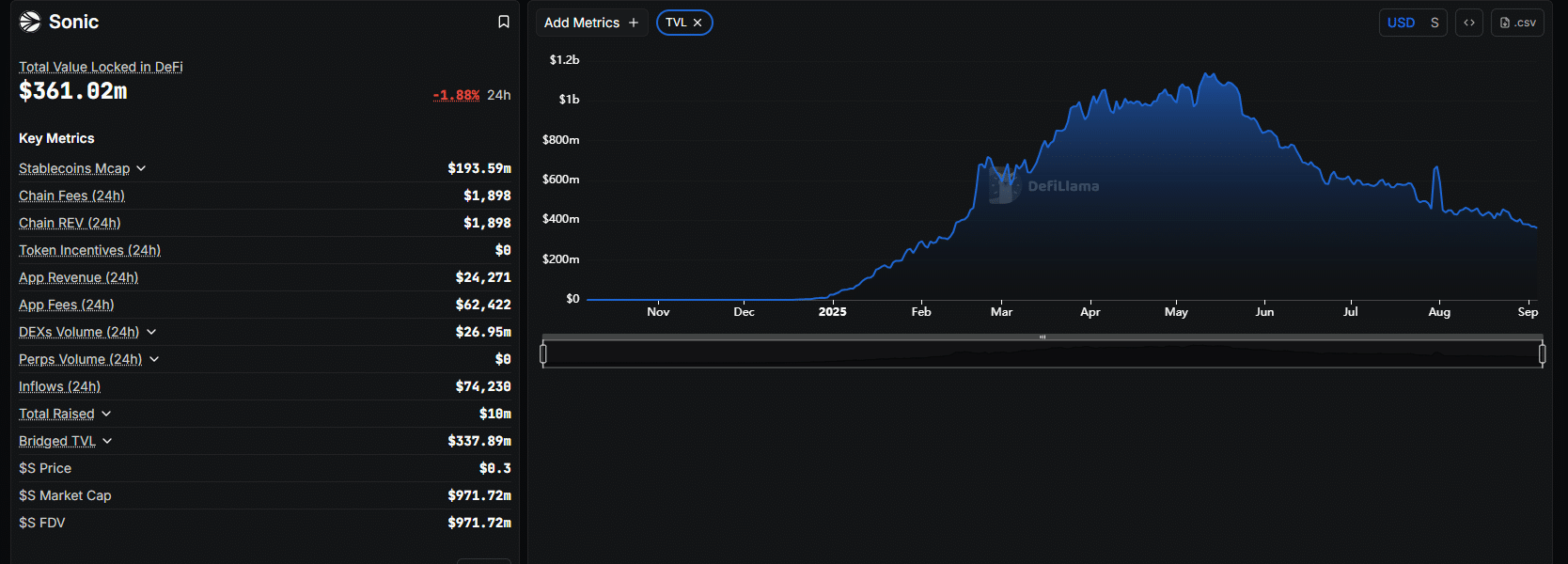Click the -1.88% 24h change value

(456, 95)
